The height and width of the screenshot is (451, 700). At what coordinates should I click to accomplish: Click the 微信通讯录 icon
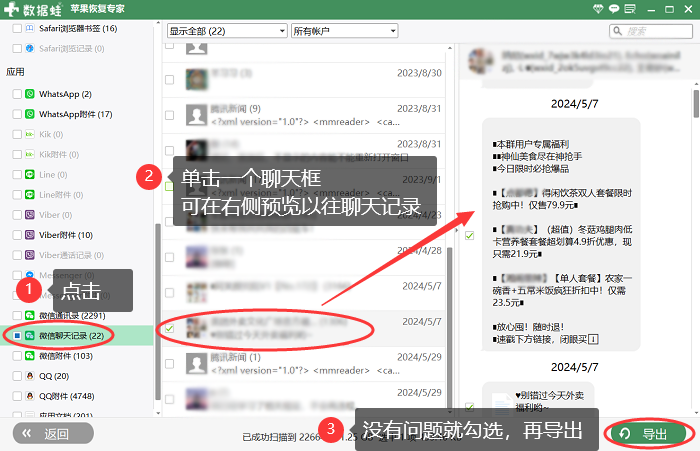pyautogui.click(x=29, y=315)
